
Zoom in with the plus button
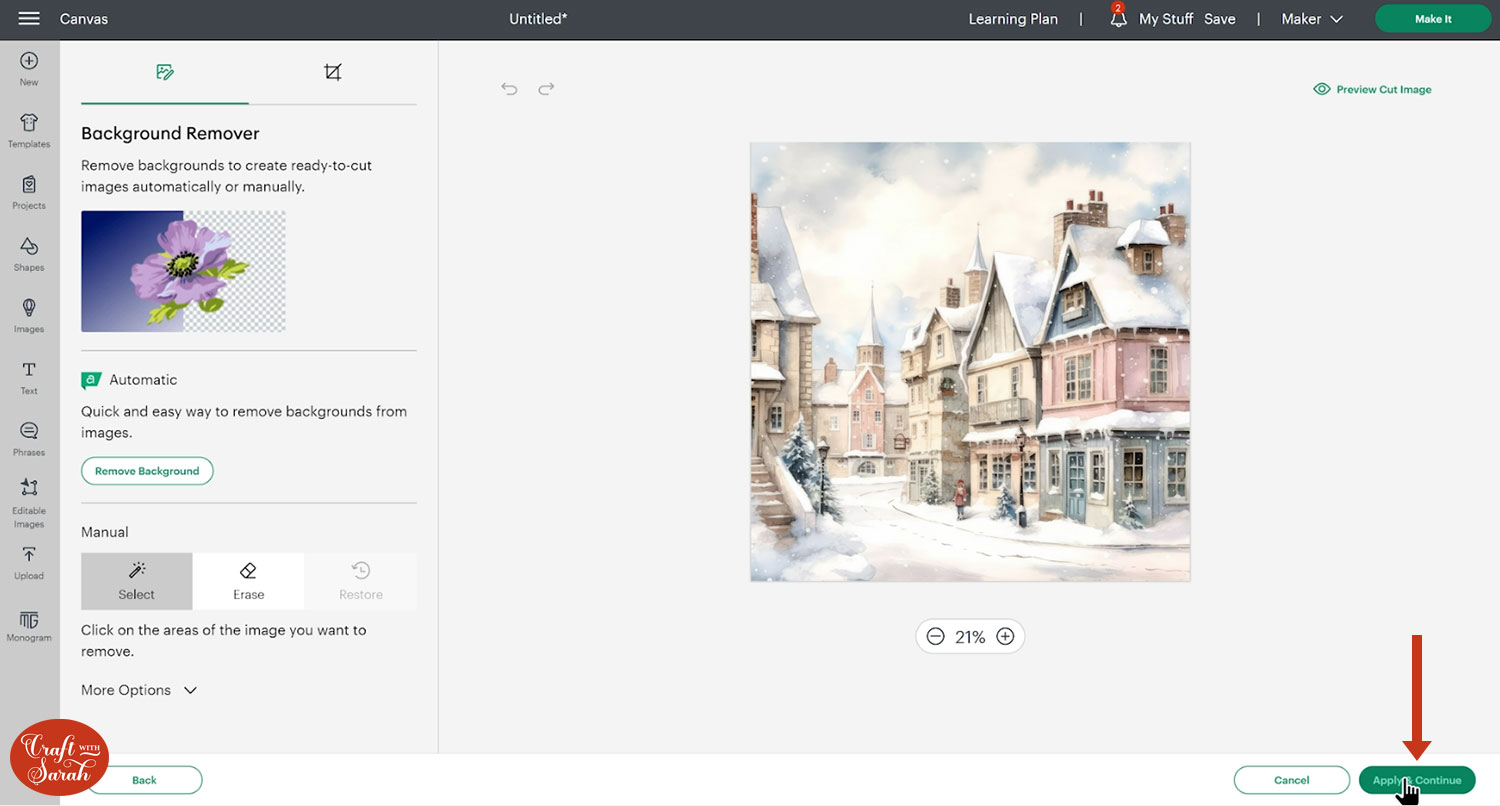tap(1005, 637)
